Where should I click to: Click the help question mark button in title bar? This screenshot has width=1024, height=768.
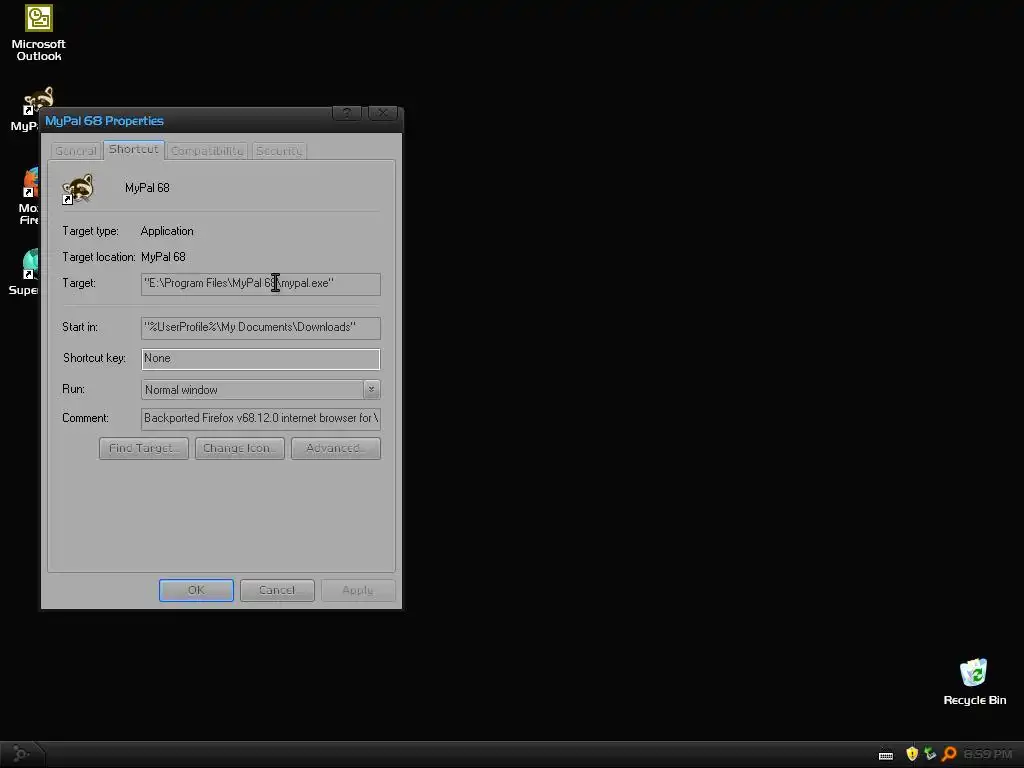pos(347,113)
